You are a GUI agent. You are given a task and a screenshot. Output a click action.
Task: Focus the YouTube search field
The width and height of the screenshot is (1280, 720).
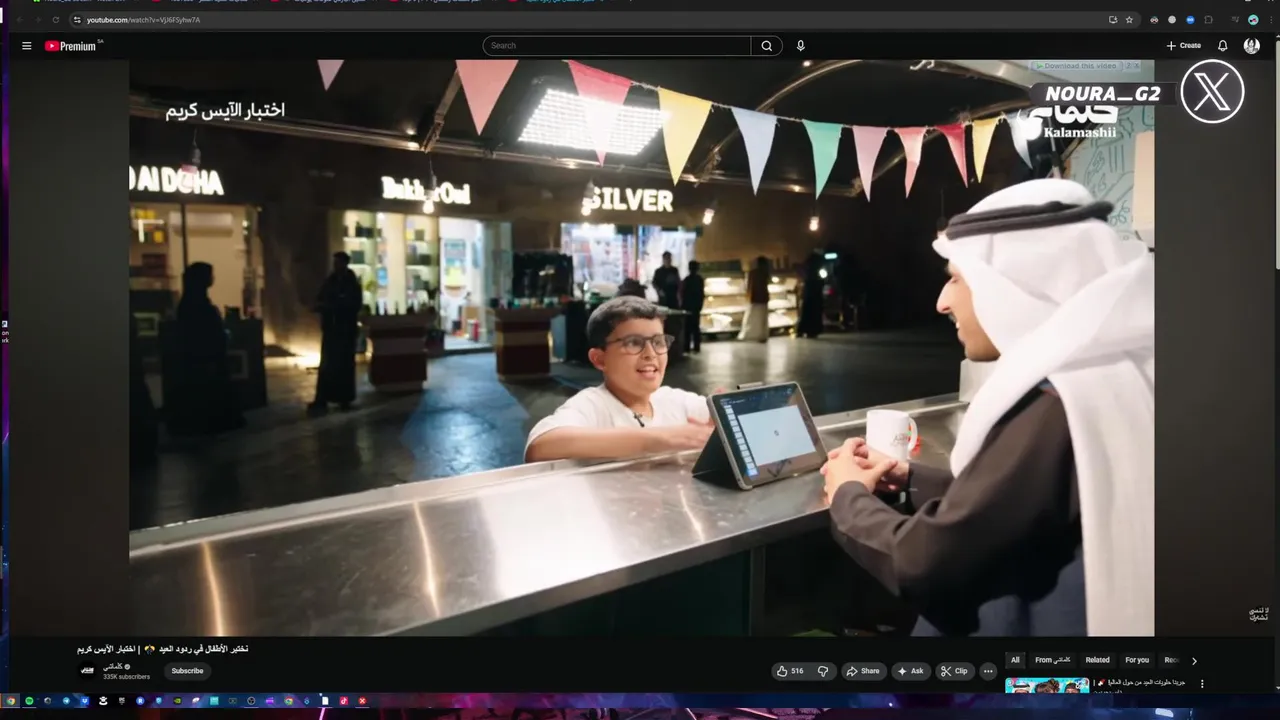coord(617,46)
